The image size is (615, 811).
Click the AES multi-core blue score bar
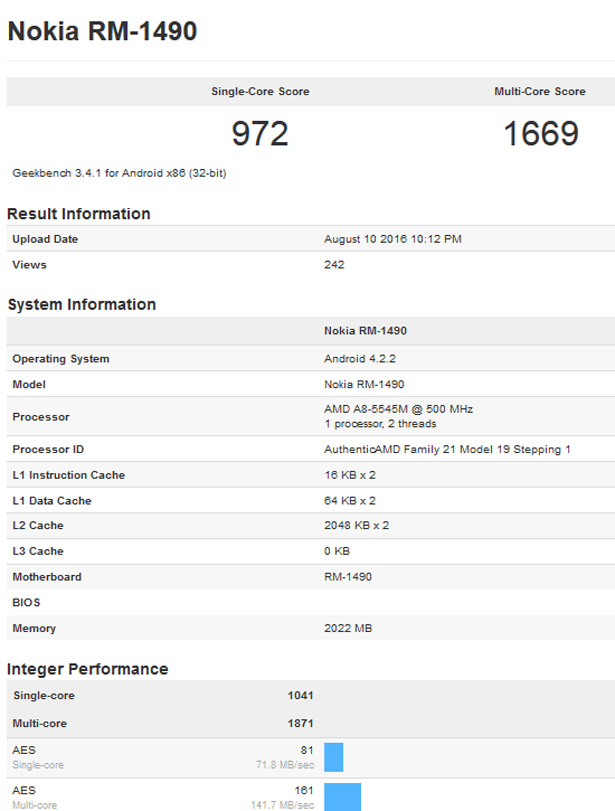point(342,797)
